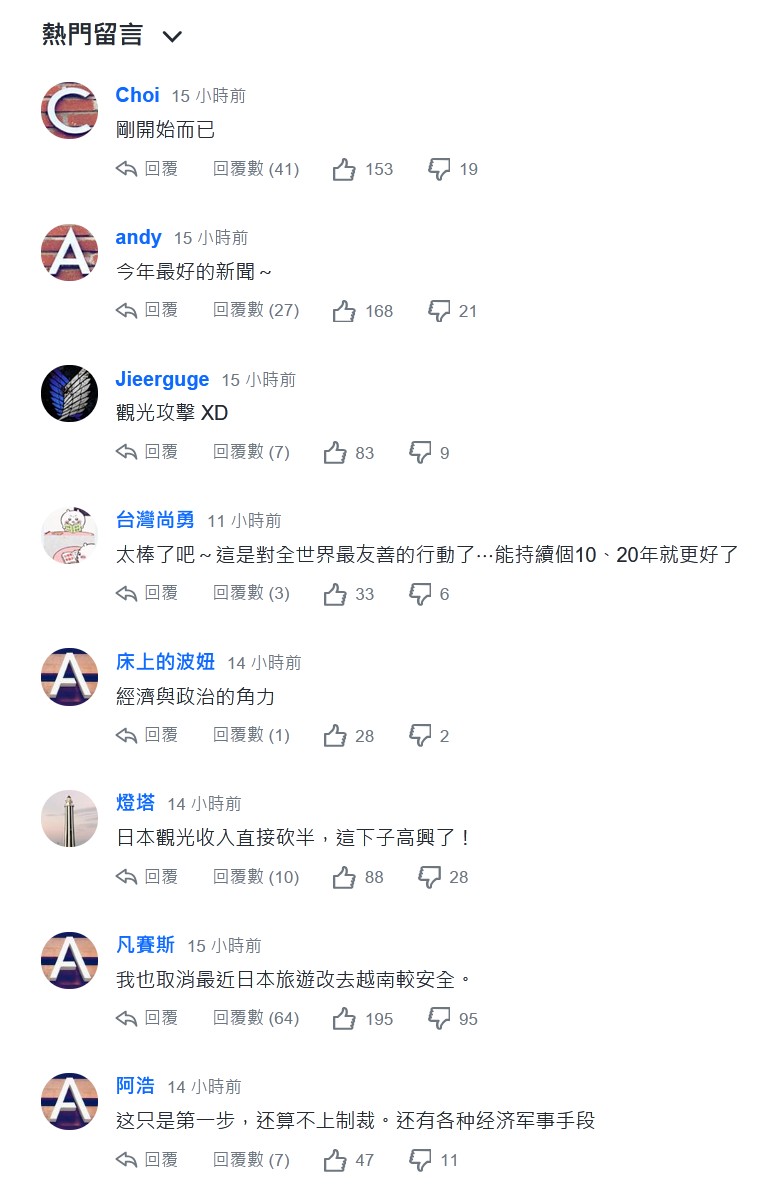
Task: Thumbs-up andy's comment
Action: click(x=344, y=311)
